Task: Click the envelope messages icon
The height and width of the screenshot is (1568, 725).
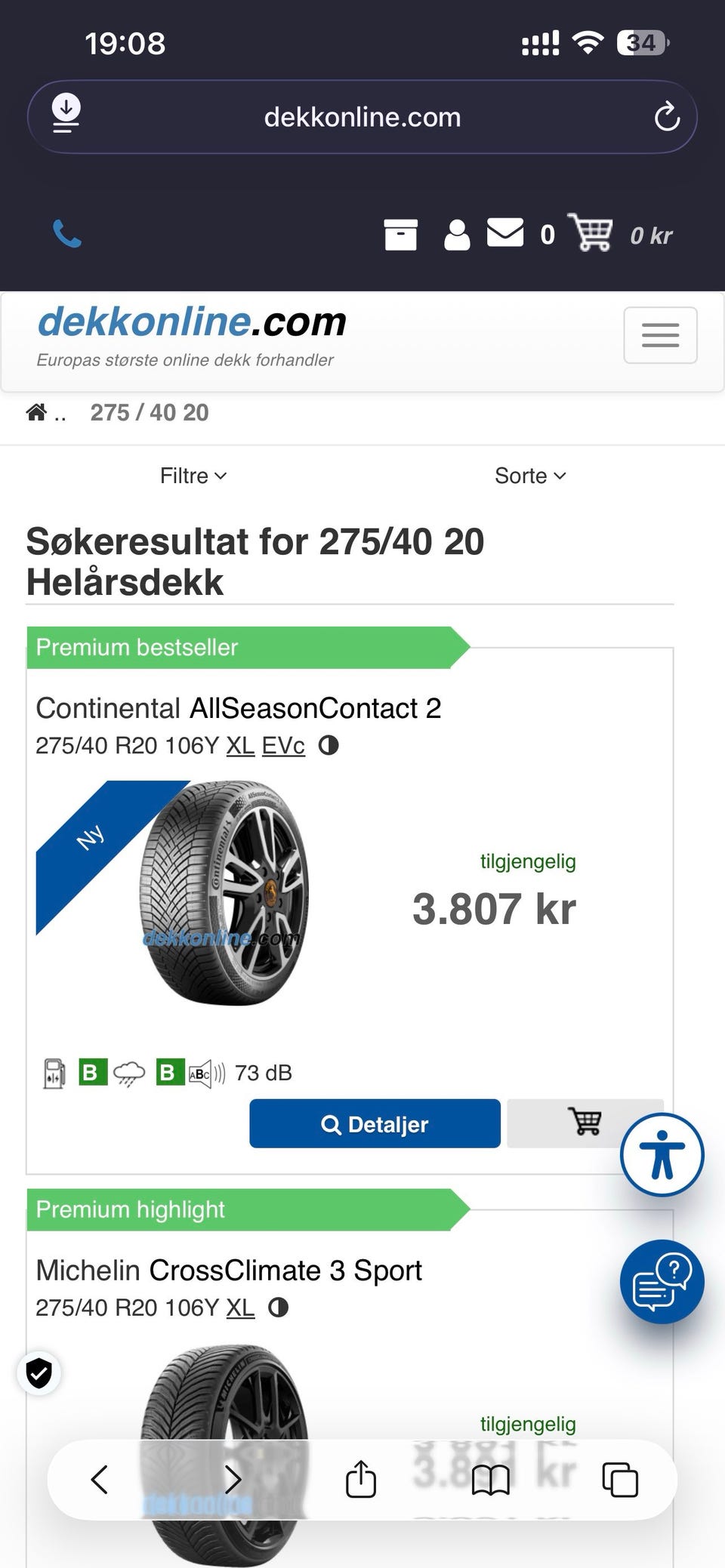Action: coord(505,233)
